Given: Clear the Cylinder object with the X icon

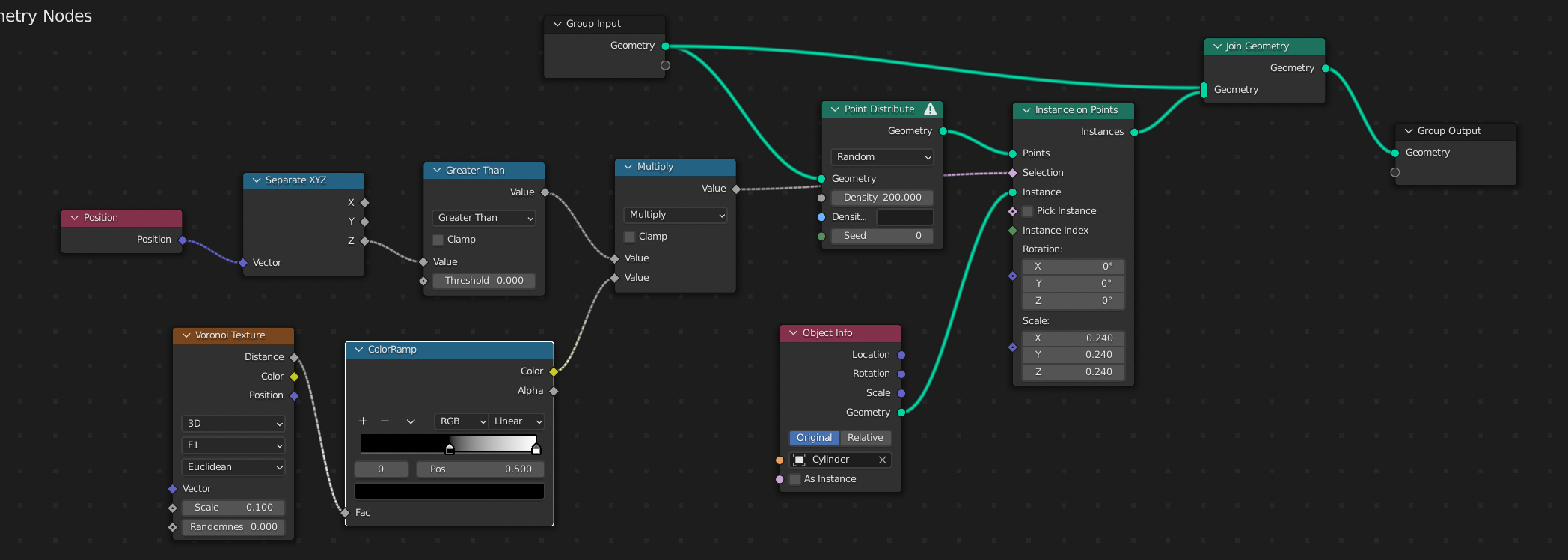Looking at the screenshot, I should pyautogui.click(x=883, y=460).
